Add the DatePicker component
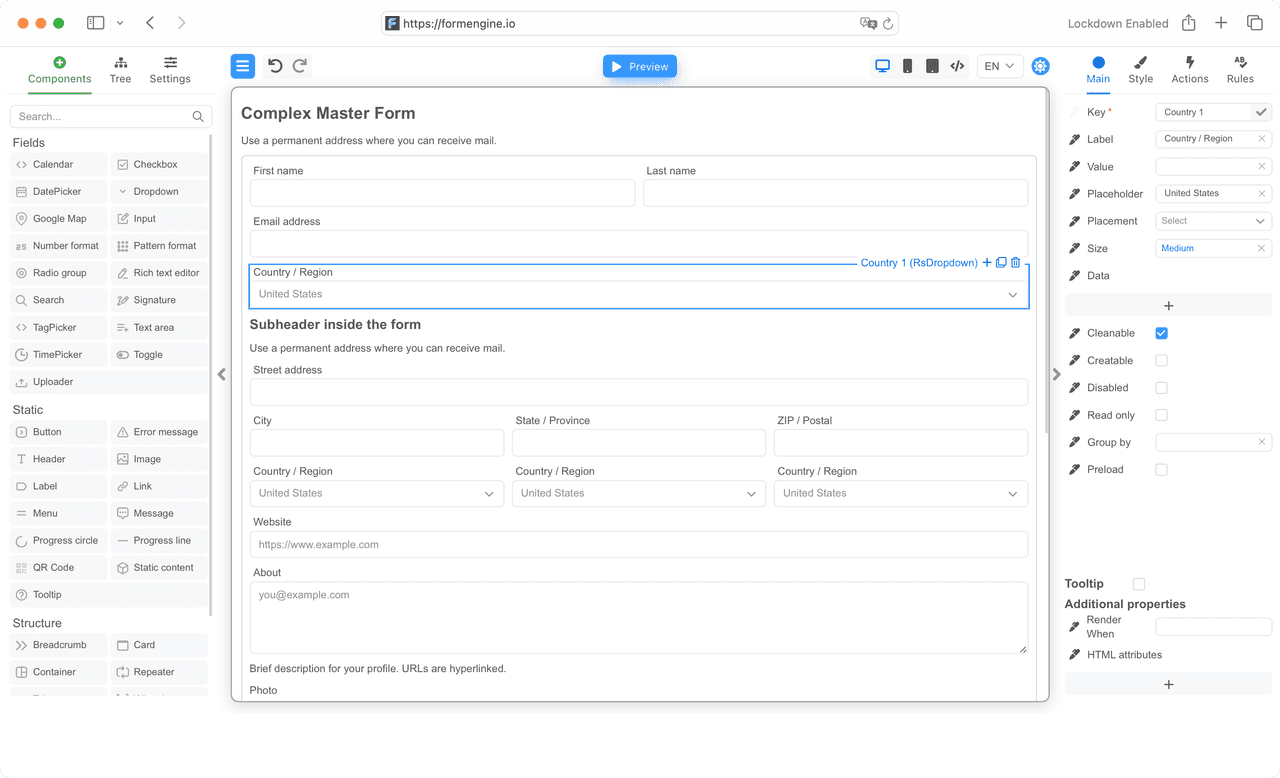Viewport: 1280px width, 778px height. [x=58, y=191]
